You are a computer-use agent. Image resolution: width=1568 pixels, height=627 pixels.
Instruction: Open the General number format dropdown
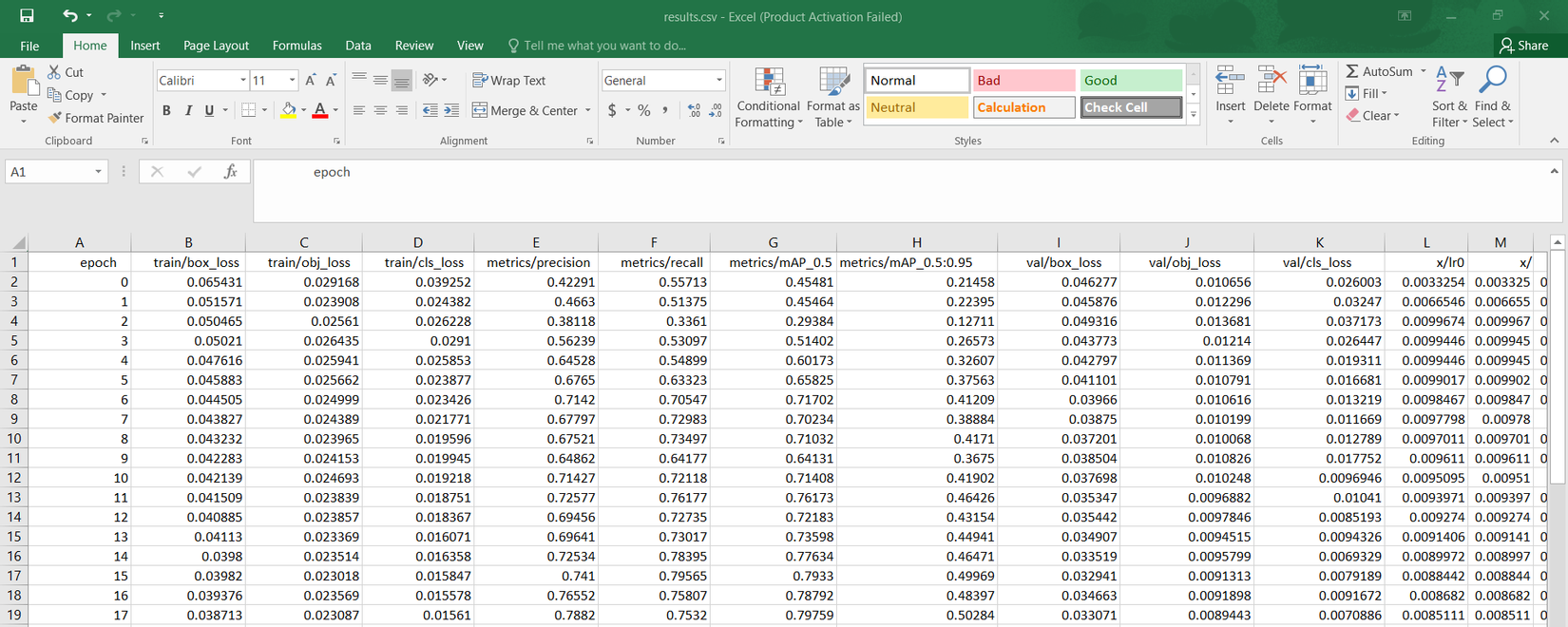pyautogui.click(x=718, y=81)
